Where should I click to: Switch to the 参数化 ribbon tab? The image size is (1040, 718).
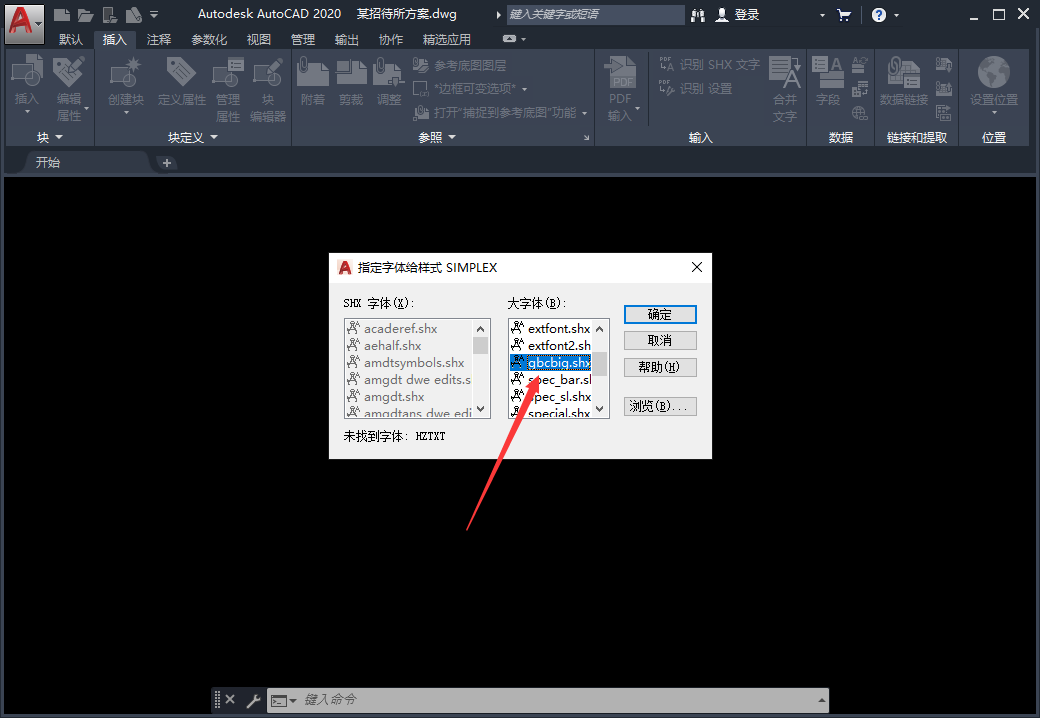click(209, 40)
